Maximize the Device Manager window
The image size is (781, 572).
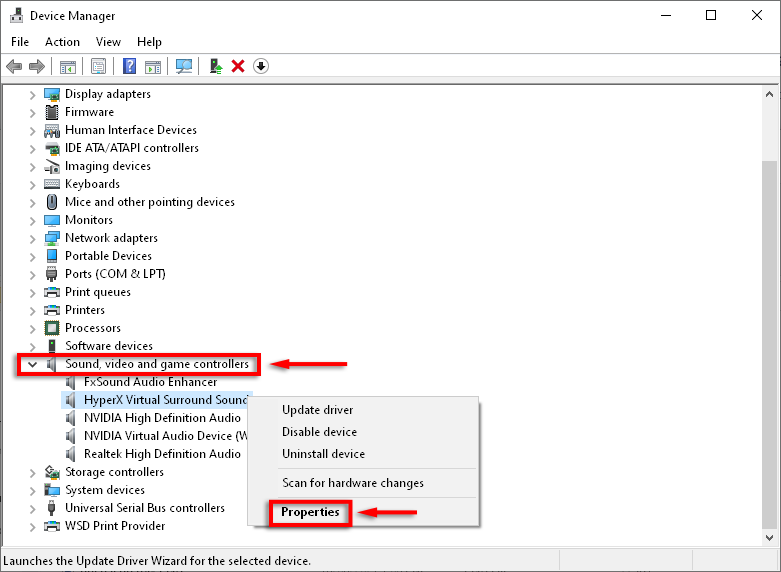[x=711, y=15]
